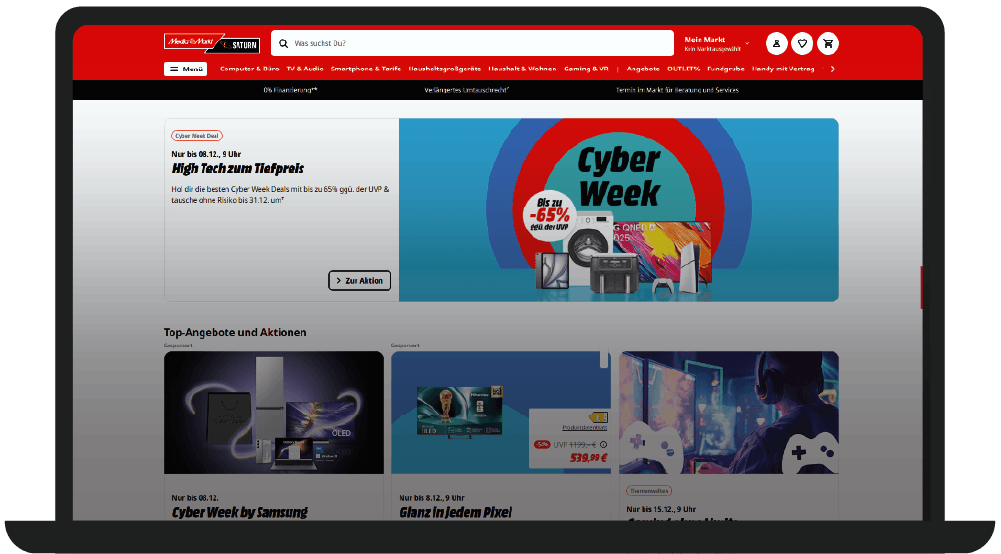Click the 'Glanz in jedem Pixel' title

pos(455,512)
